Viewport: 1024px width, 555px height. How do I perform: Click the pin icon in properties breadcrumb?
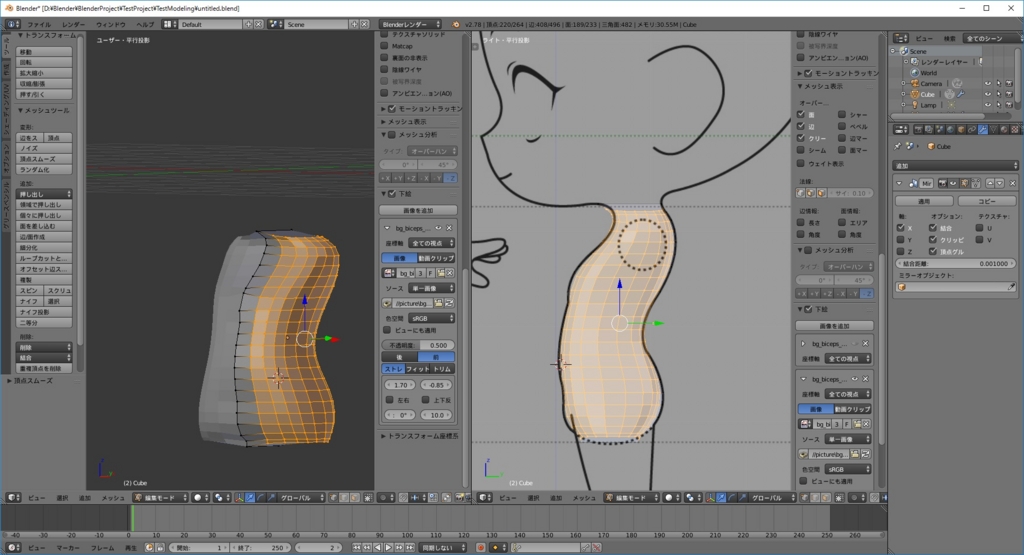[x=897, y=146]
